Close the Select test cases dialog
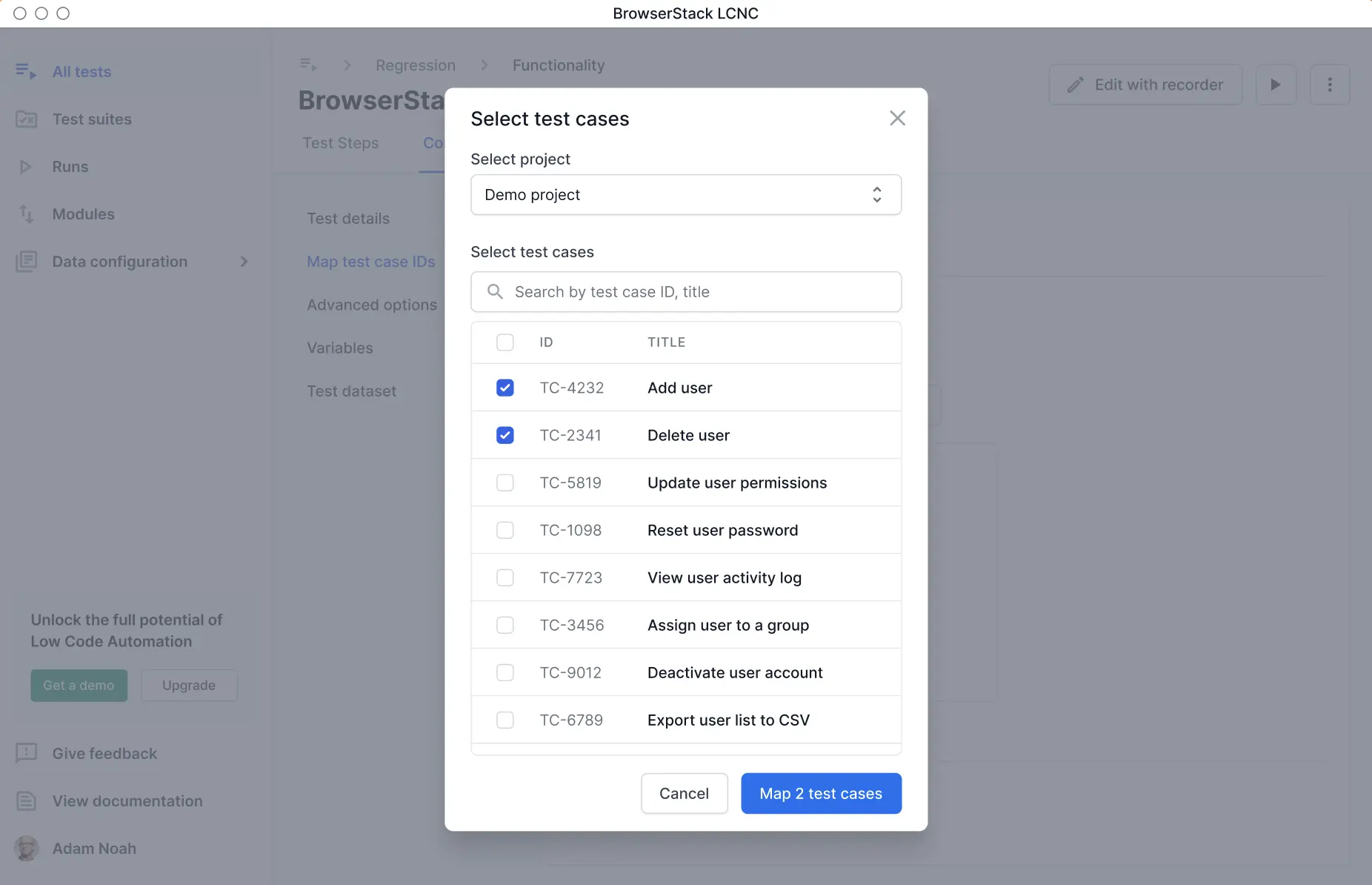This screenshot has height=885, width=1372. point(897,118)
